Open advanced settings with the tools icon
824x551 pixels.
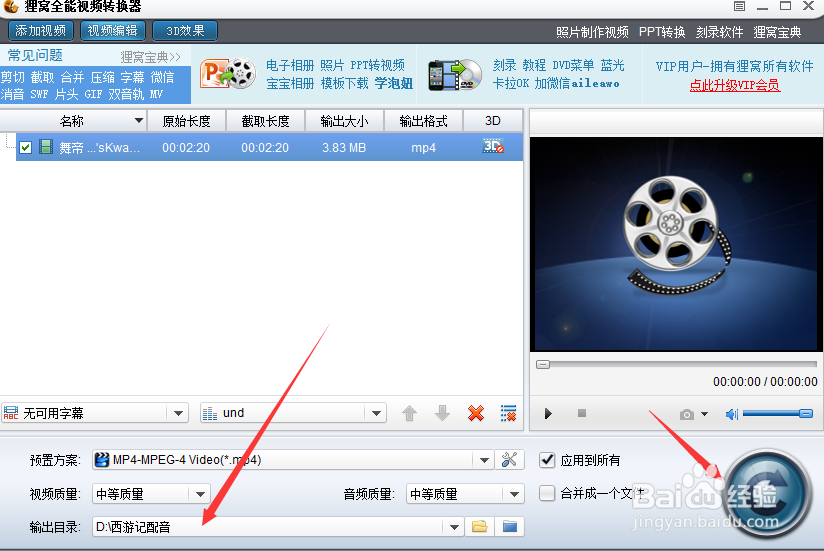509,460
